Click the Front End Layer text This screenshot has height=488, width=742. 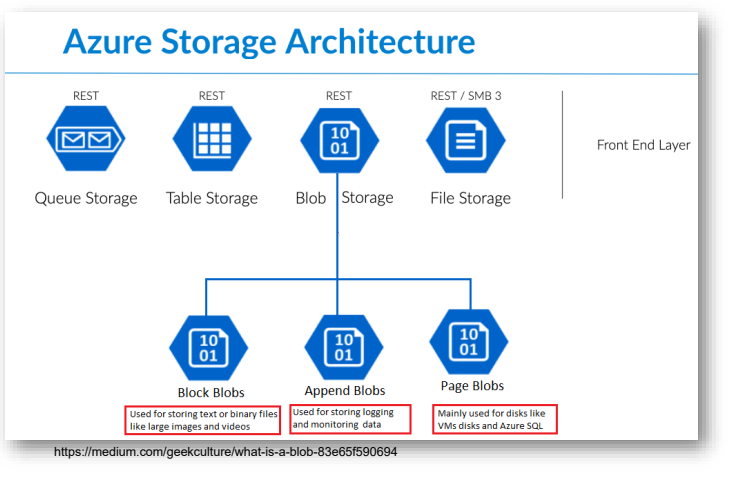(x=643, y=145)
